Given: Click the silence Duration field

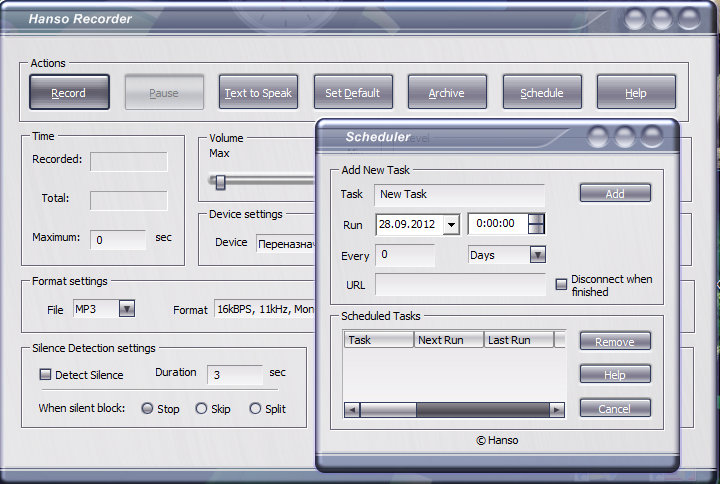Looking at the screenshot, I should click(235, 375).
